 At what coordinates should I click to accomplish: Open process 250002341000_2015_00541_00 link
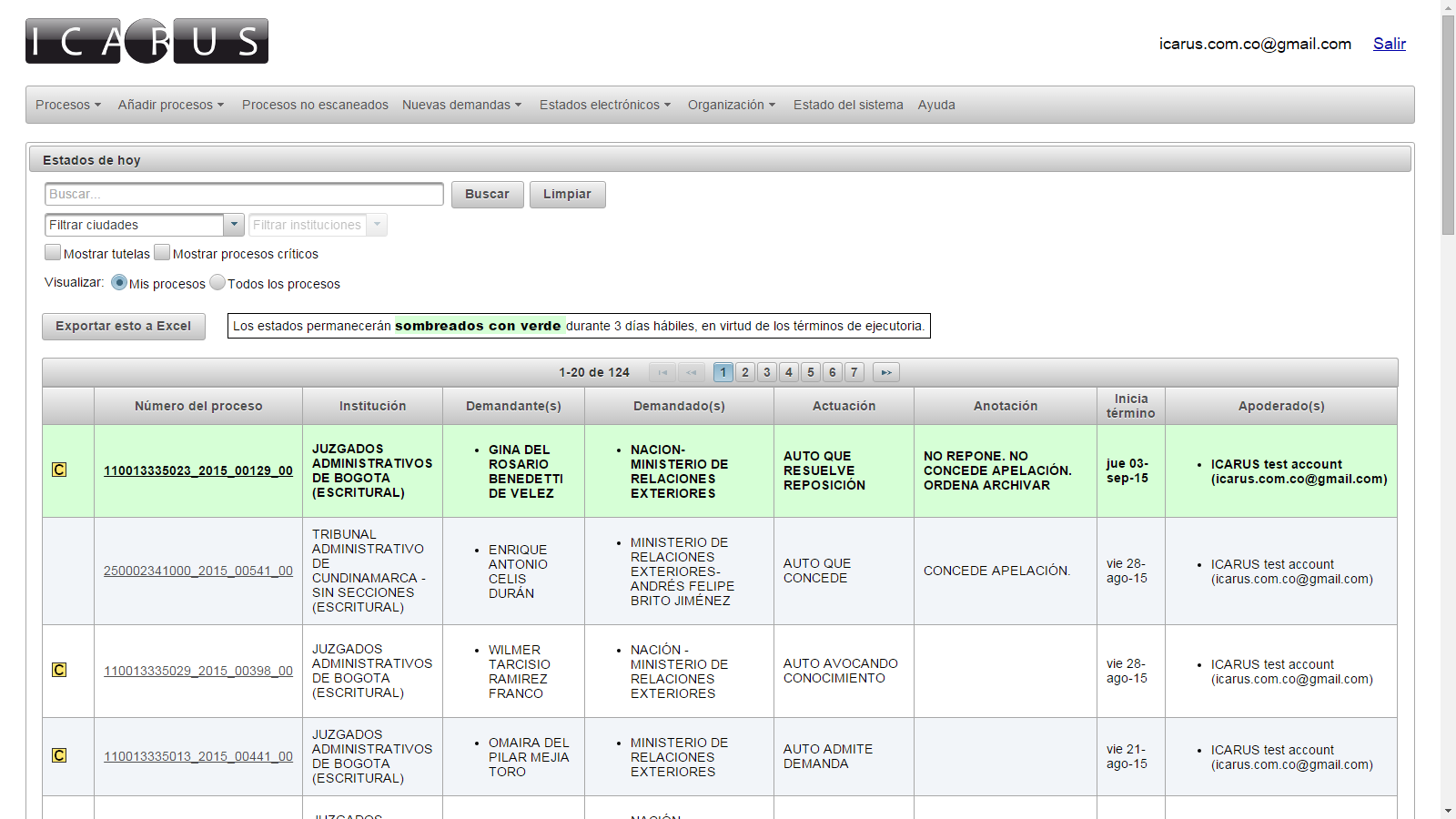pos(198,571)
